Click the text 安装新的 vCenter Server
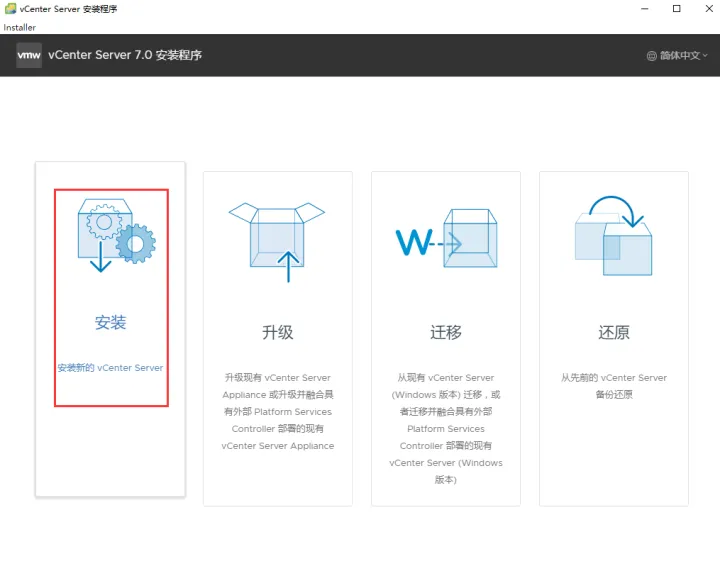 tap(110, 368)
